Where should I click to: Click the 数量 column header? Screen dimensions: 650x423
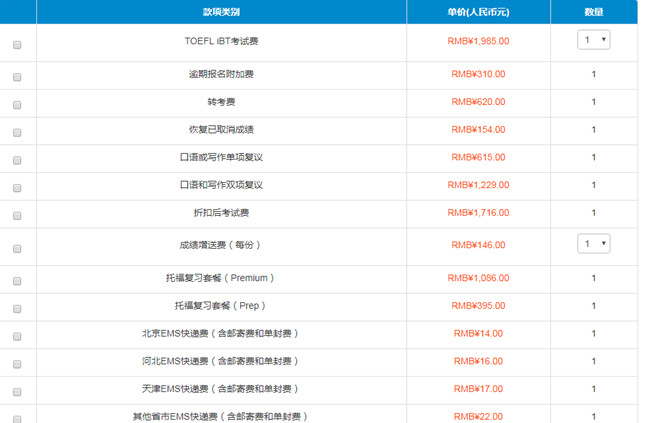point(593,12)
